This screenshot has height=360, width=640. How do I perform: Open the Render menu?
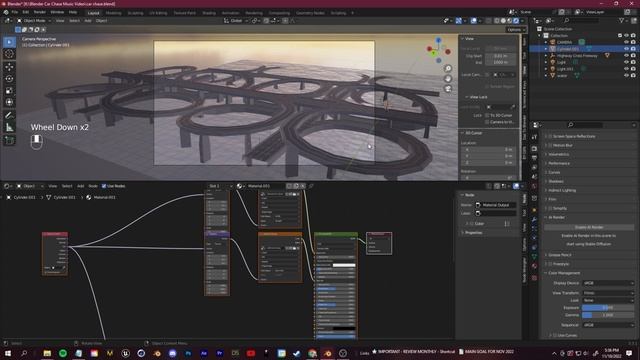pyautogui.click(x=40, y=13)
